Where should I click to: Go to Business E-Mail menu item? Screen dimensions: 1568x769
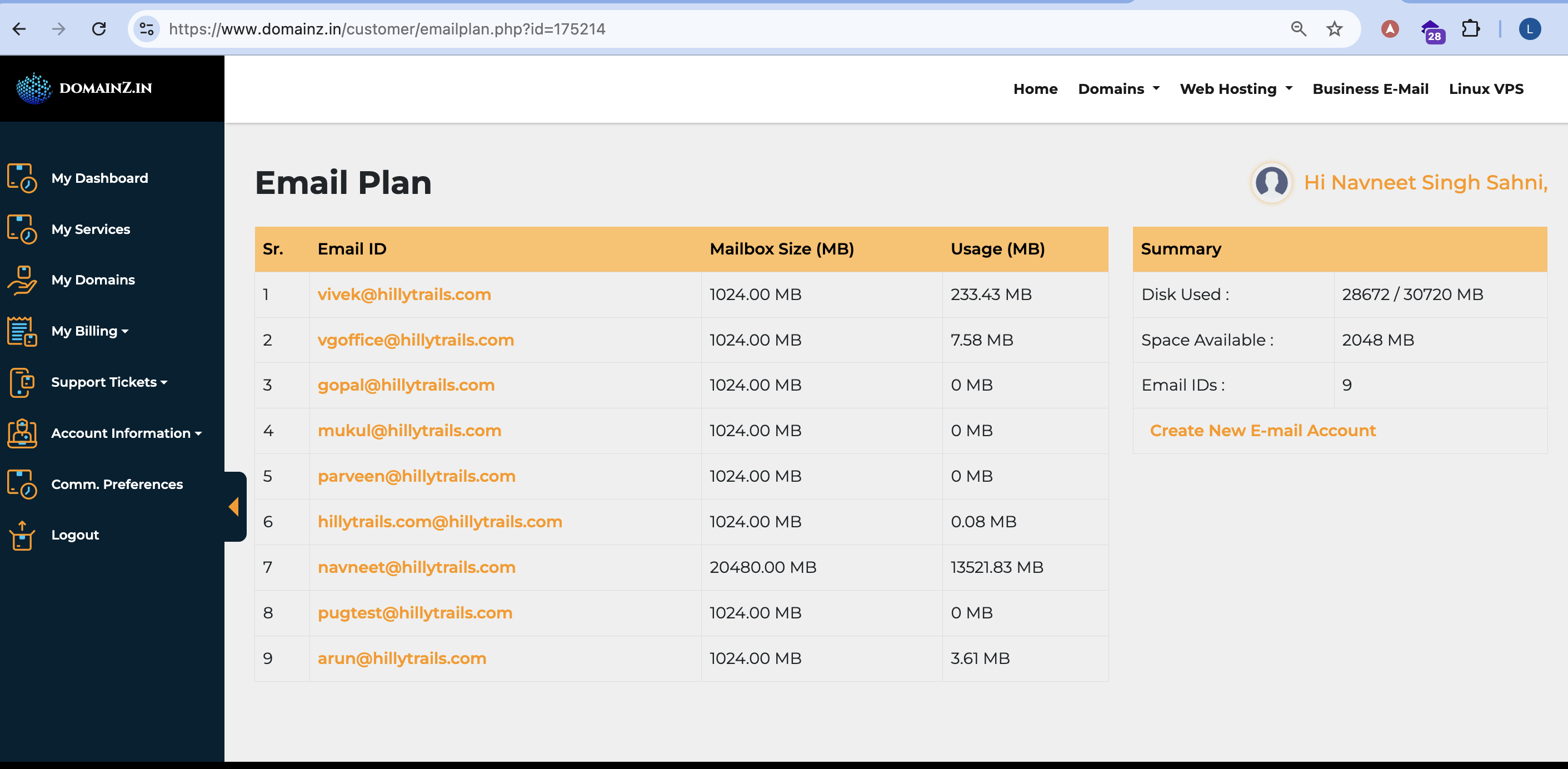tap(1370, 89)
